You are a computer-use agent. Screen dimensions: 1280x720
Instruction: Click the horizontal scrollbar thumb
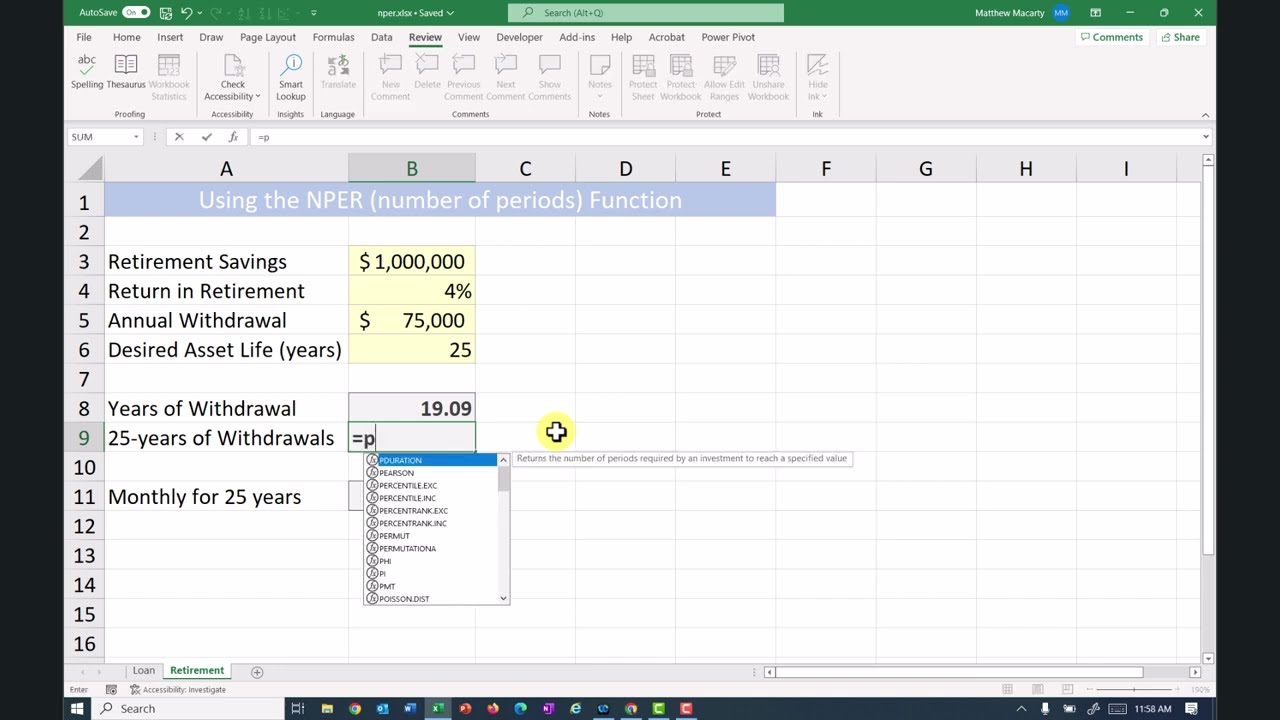point(960,672)
